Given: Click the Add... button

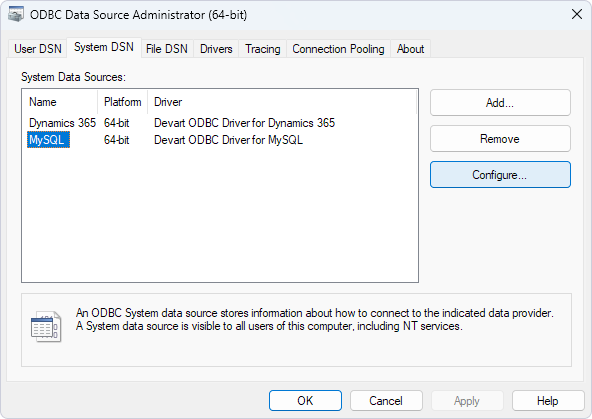Looking at the screenshot, I should 500,103.
